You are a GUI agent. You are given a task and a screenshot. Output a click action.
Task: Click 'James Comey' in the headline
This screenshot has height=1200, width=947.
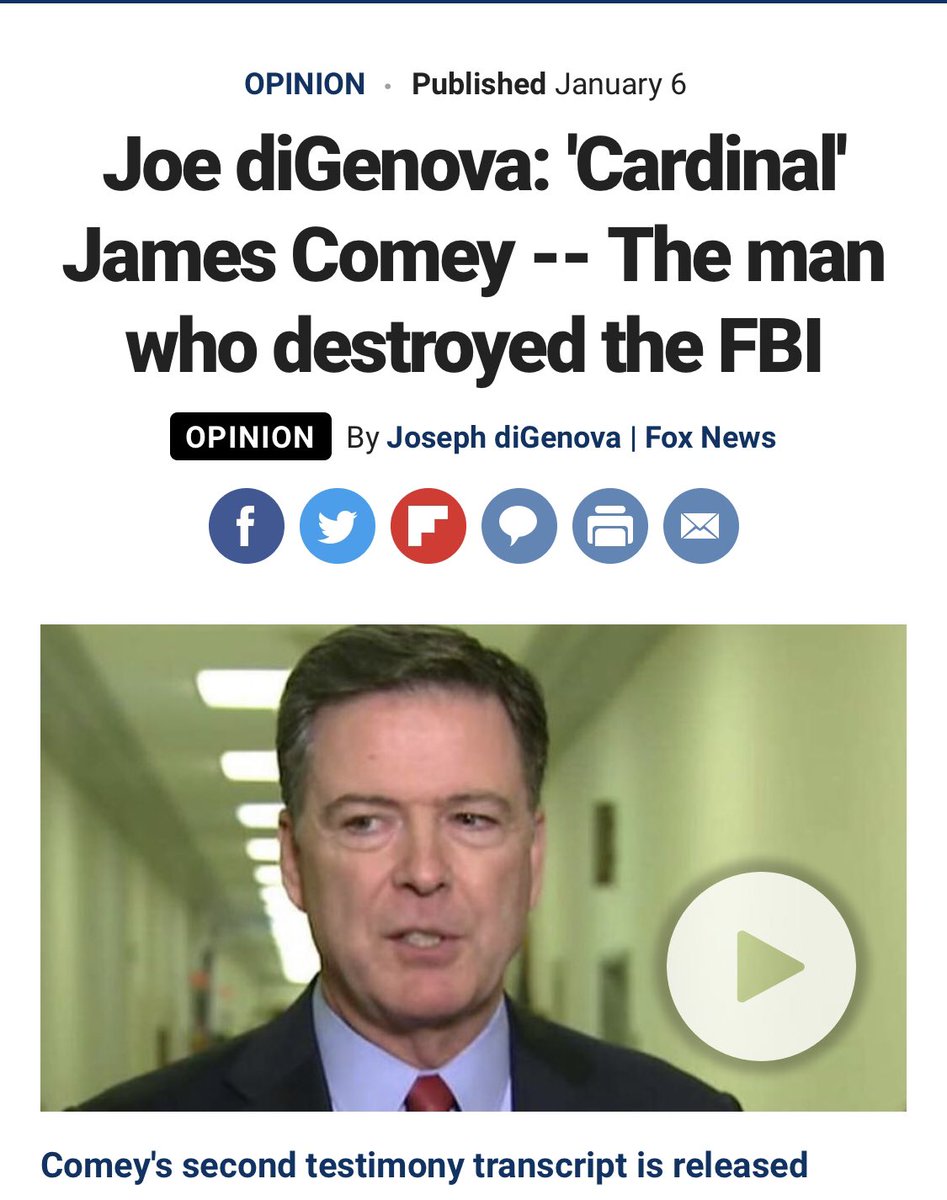click(x=287, y=255)
